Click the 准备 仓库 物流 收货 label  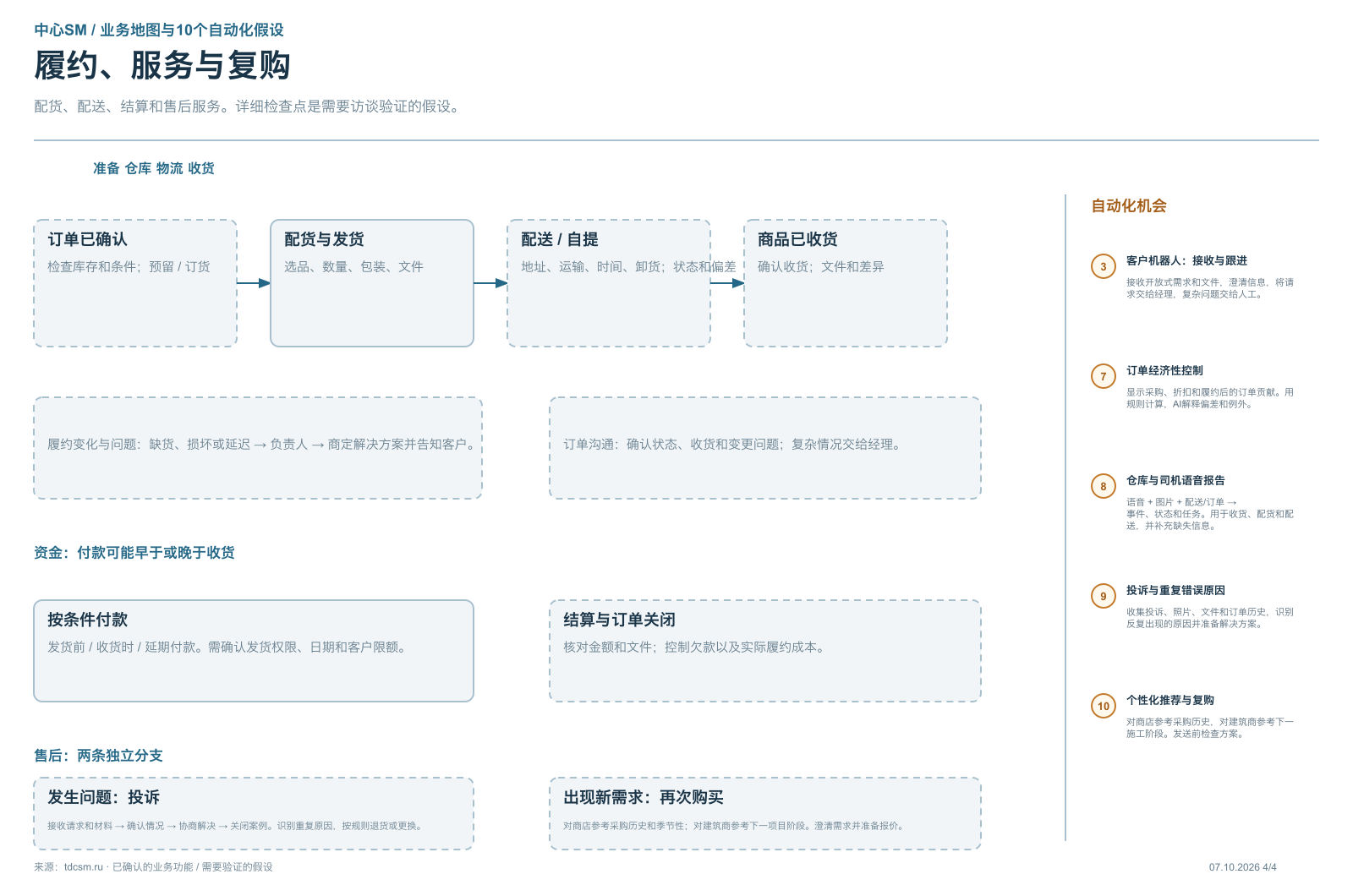tap(154, 168)
